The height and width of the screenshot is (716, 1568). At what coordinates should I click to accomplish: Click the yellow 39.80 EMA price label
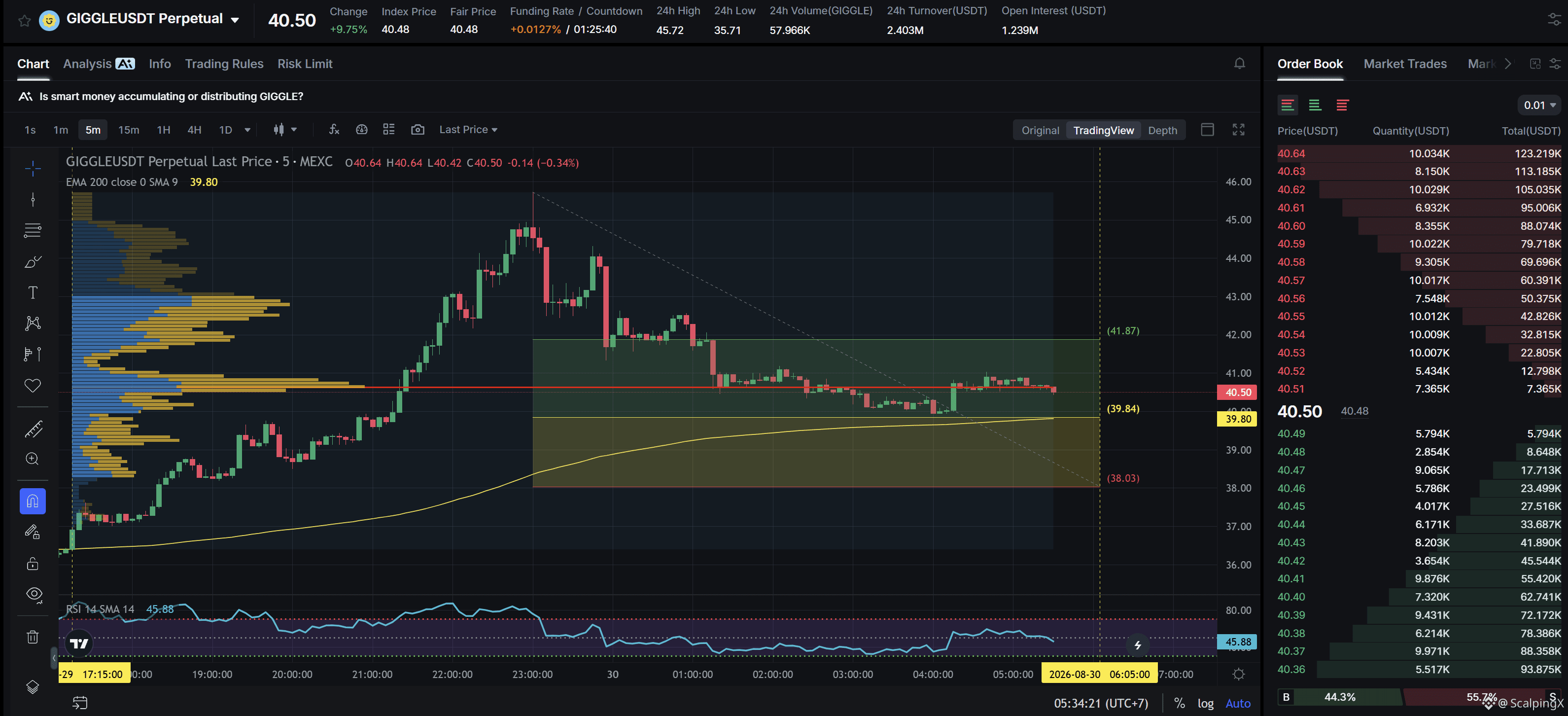pyautogui.click(x=1237, y=419)
